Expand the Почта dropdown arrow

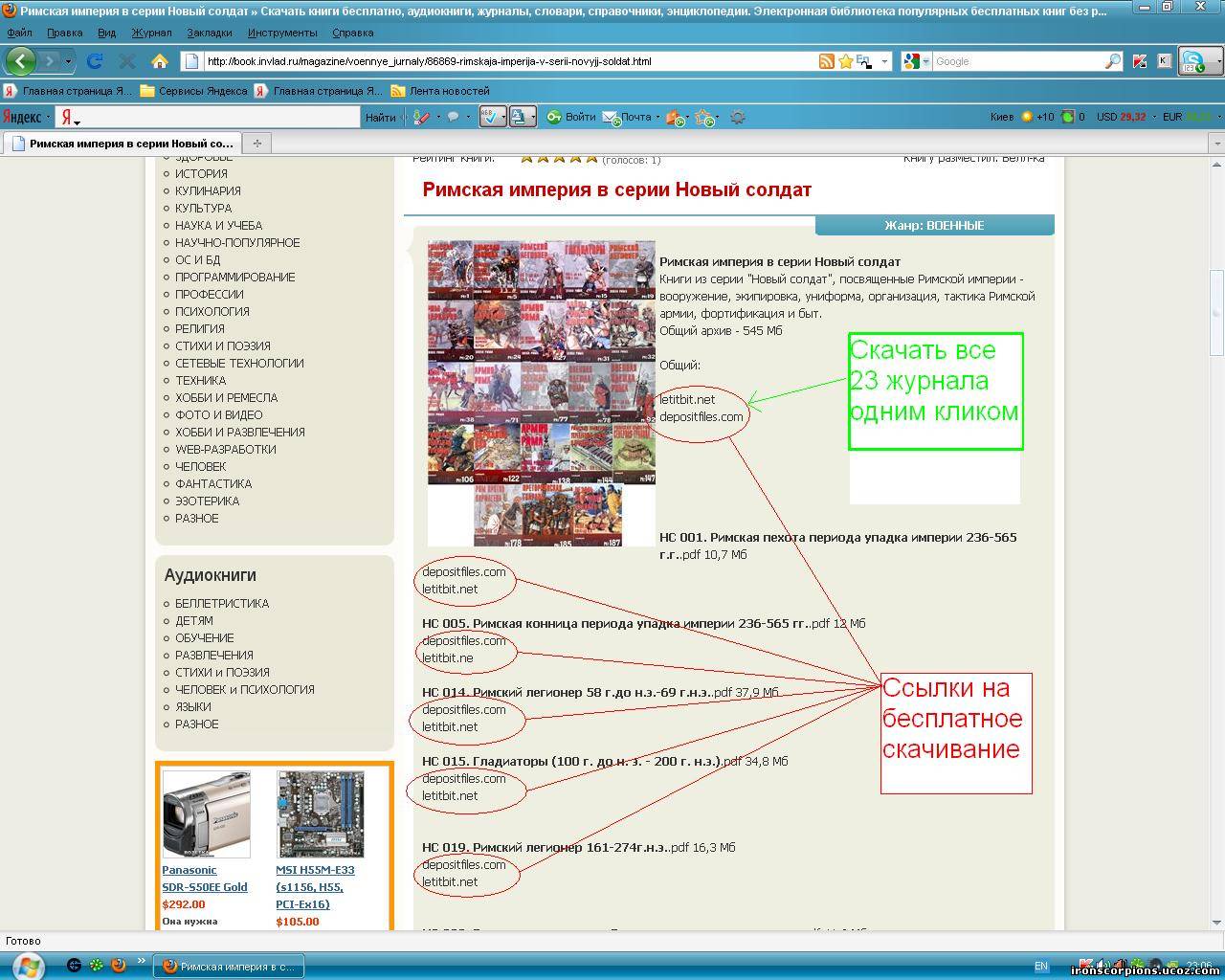pos(657,117)
